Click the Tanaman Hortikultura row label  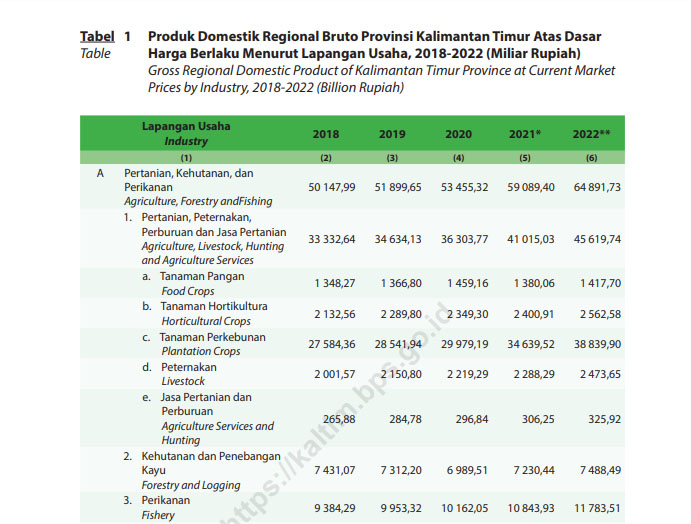pos(214,306)
